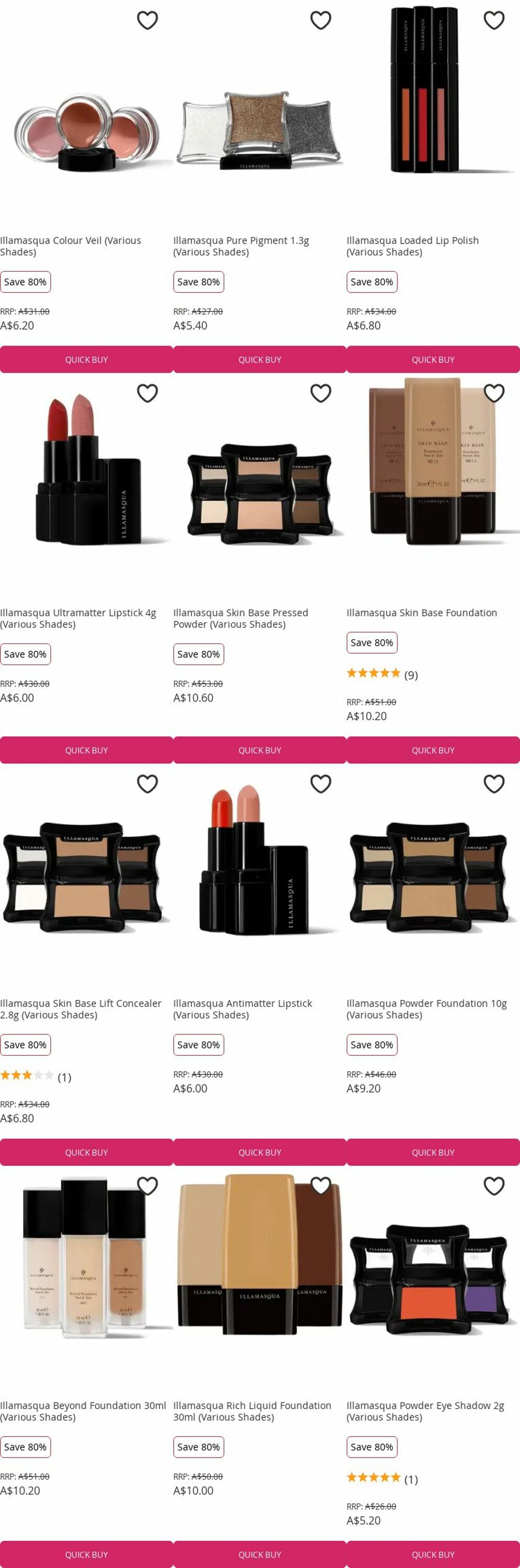The width and height of the screenshot is (520, 1568).
Task: Favorite the Pure Pigment 1.3g product
Action: (x=320, y=20)
